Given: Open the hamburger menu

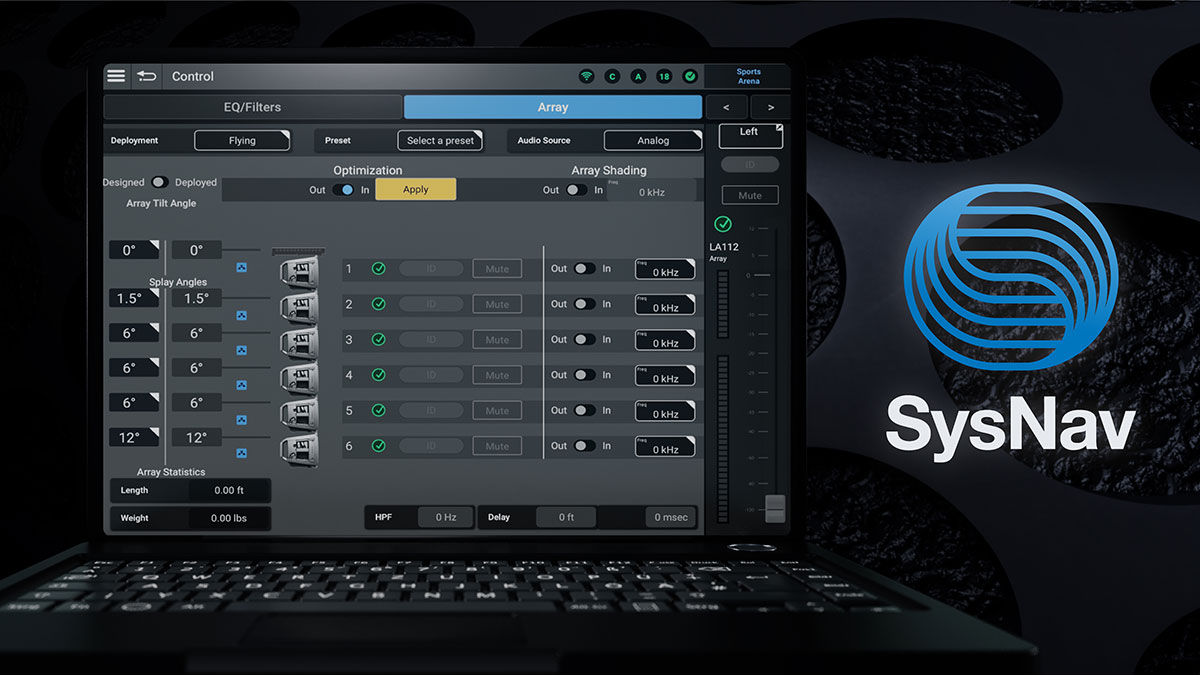Looking at the screenshot, I should (117, 76).
